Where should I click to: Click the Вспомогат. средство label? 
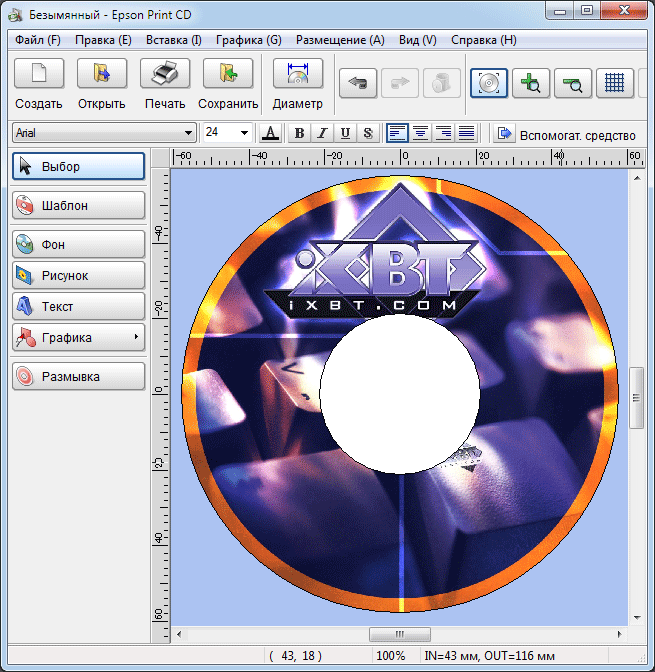coord(577,135)
